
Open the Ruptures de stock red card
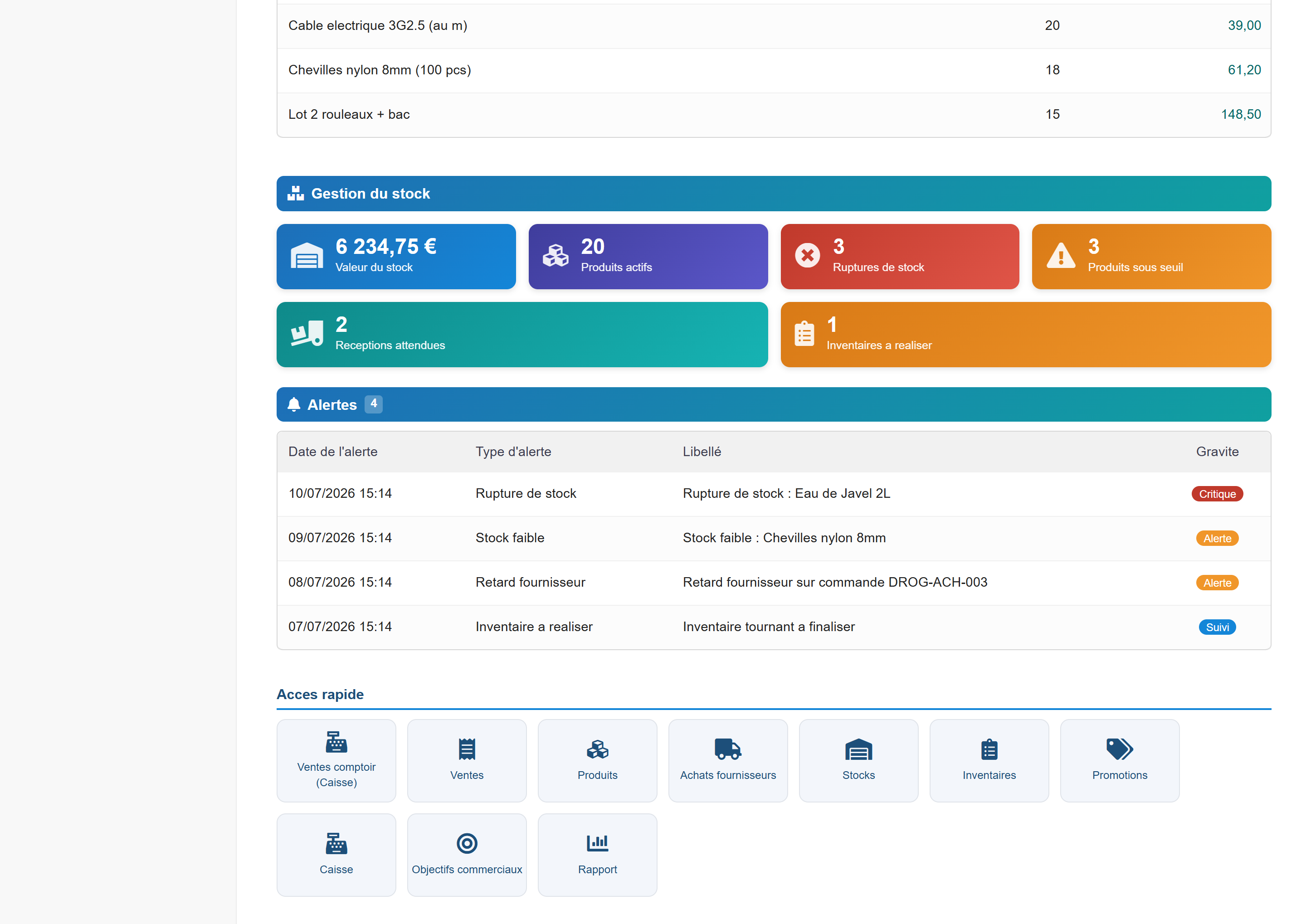tap(900, 257)
